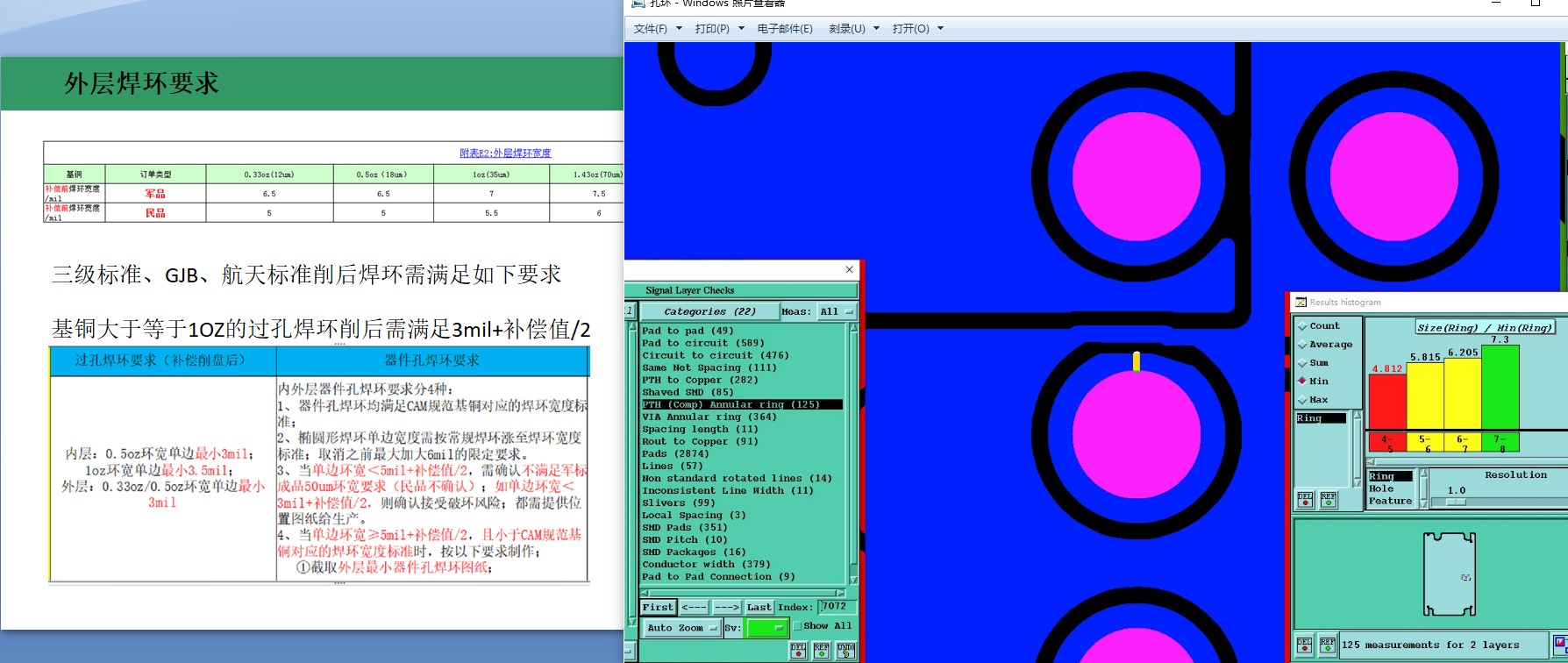Select 'PTH (Comp) Annular ring (125)' row
The image size is (1568, 663).
(742, 404)
